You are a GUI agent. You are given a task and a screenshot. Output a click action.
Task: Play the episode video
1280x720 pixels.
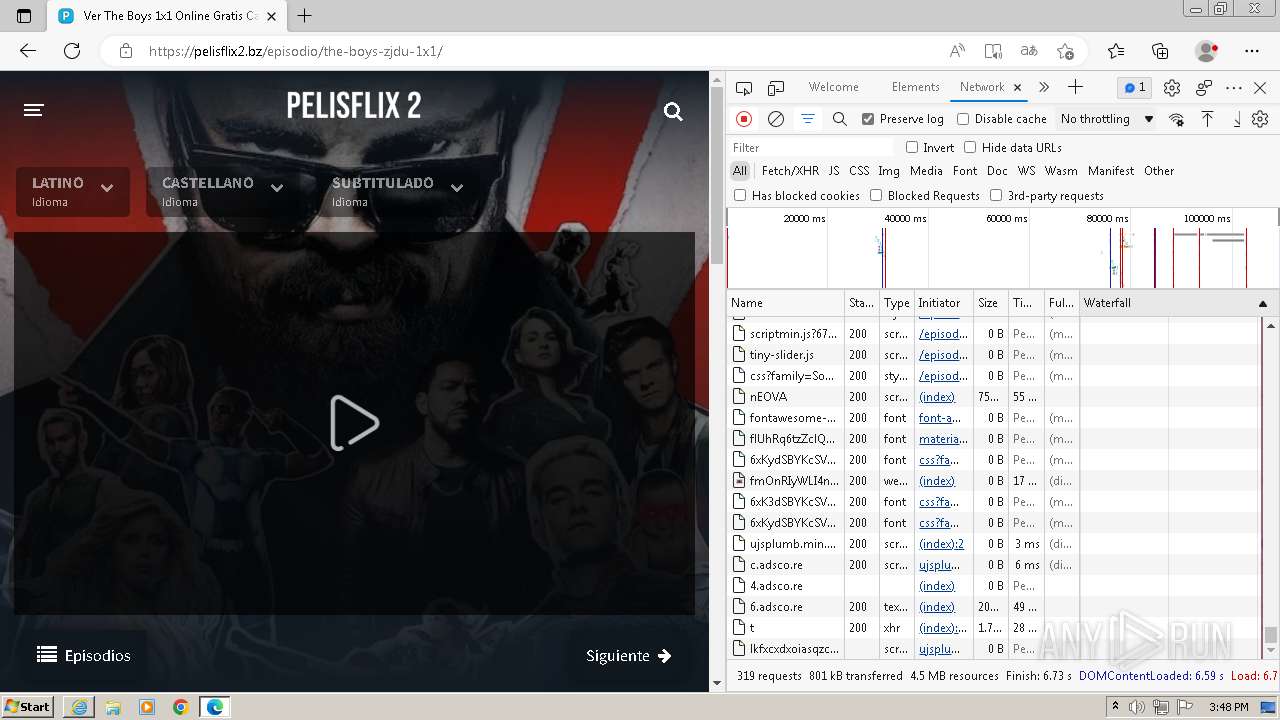(x=354, y=423)
